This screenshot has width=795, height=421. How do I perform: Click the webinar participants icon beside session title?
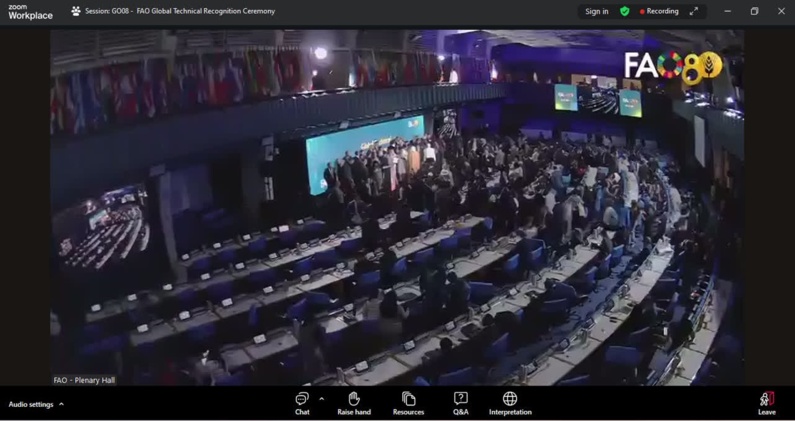(76, 12)
